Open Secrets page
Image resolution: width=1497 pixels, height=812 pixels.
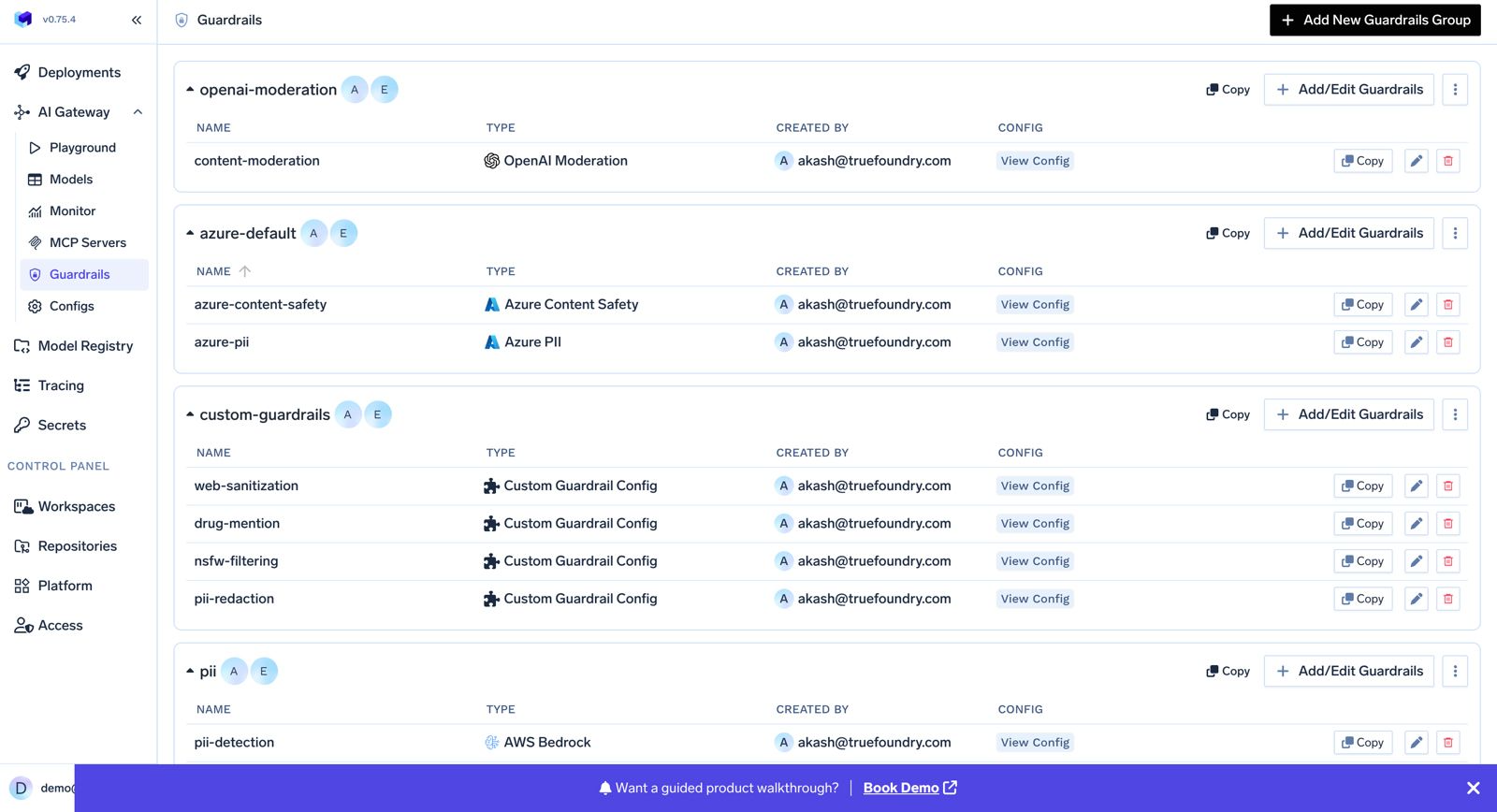pyautogui.click(x=62, y=426)
